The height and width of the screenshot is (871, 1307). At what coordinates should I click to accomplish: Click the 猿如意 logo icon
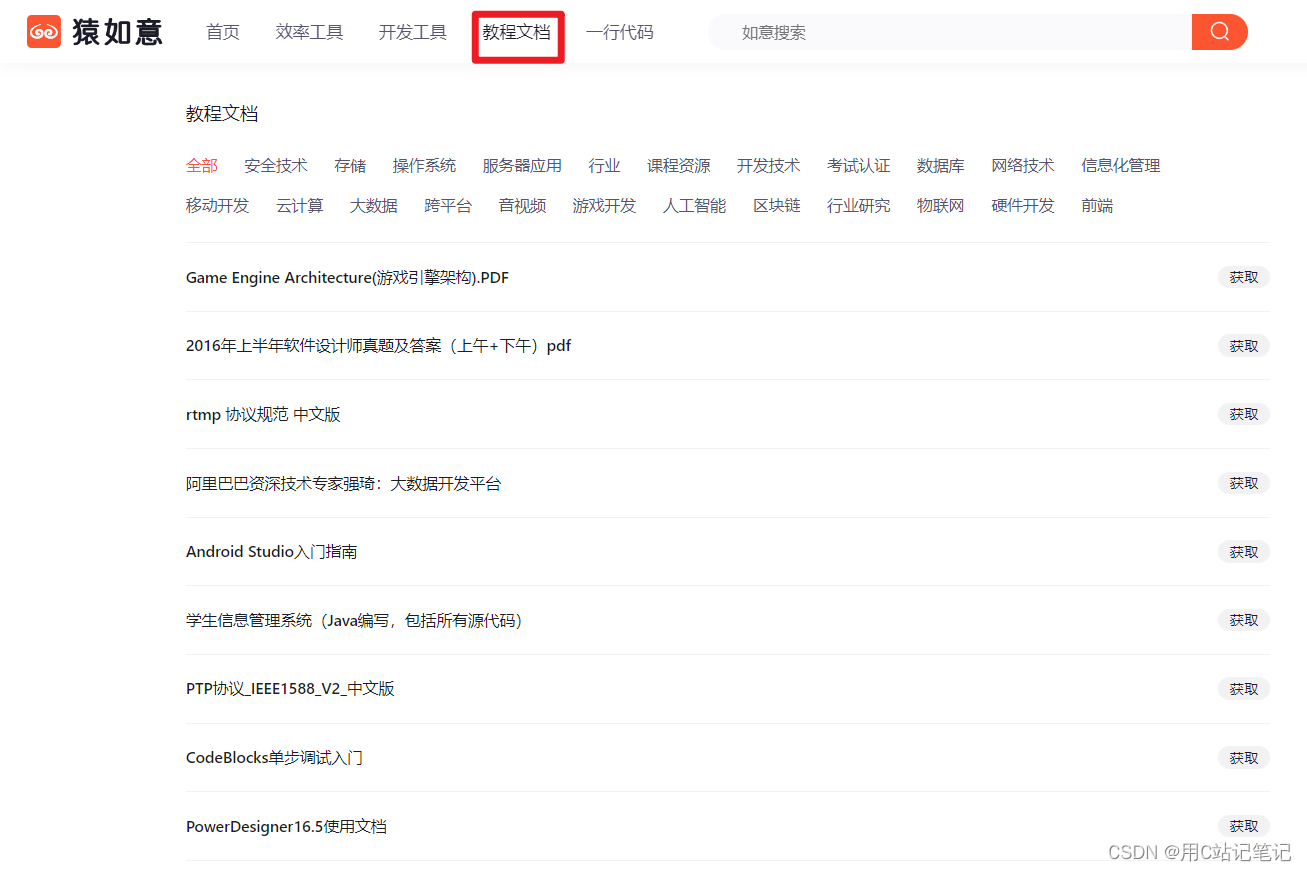click(x=44, y=32)
